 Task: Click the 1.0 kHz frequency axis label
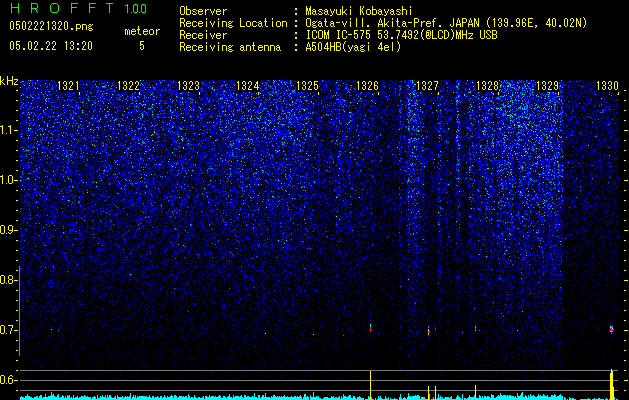point(8,180)
